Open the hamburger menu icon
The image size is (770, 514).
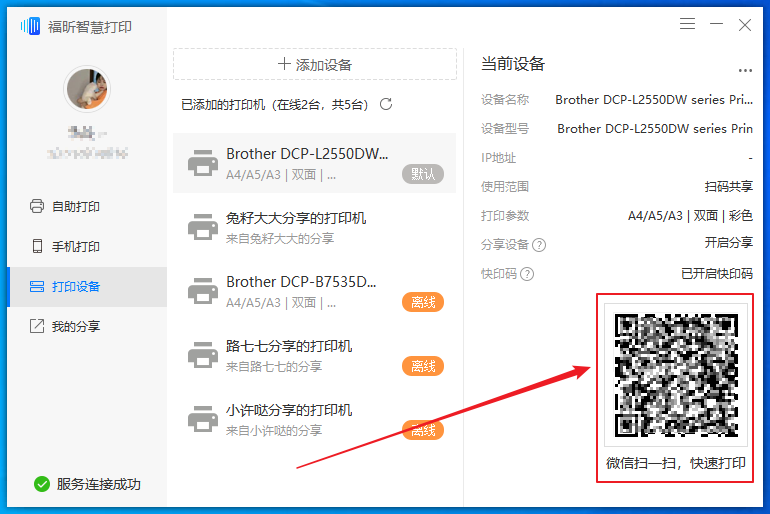(687, 24)
